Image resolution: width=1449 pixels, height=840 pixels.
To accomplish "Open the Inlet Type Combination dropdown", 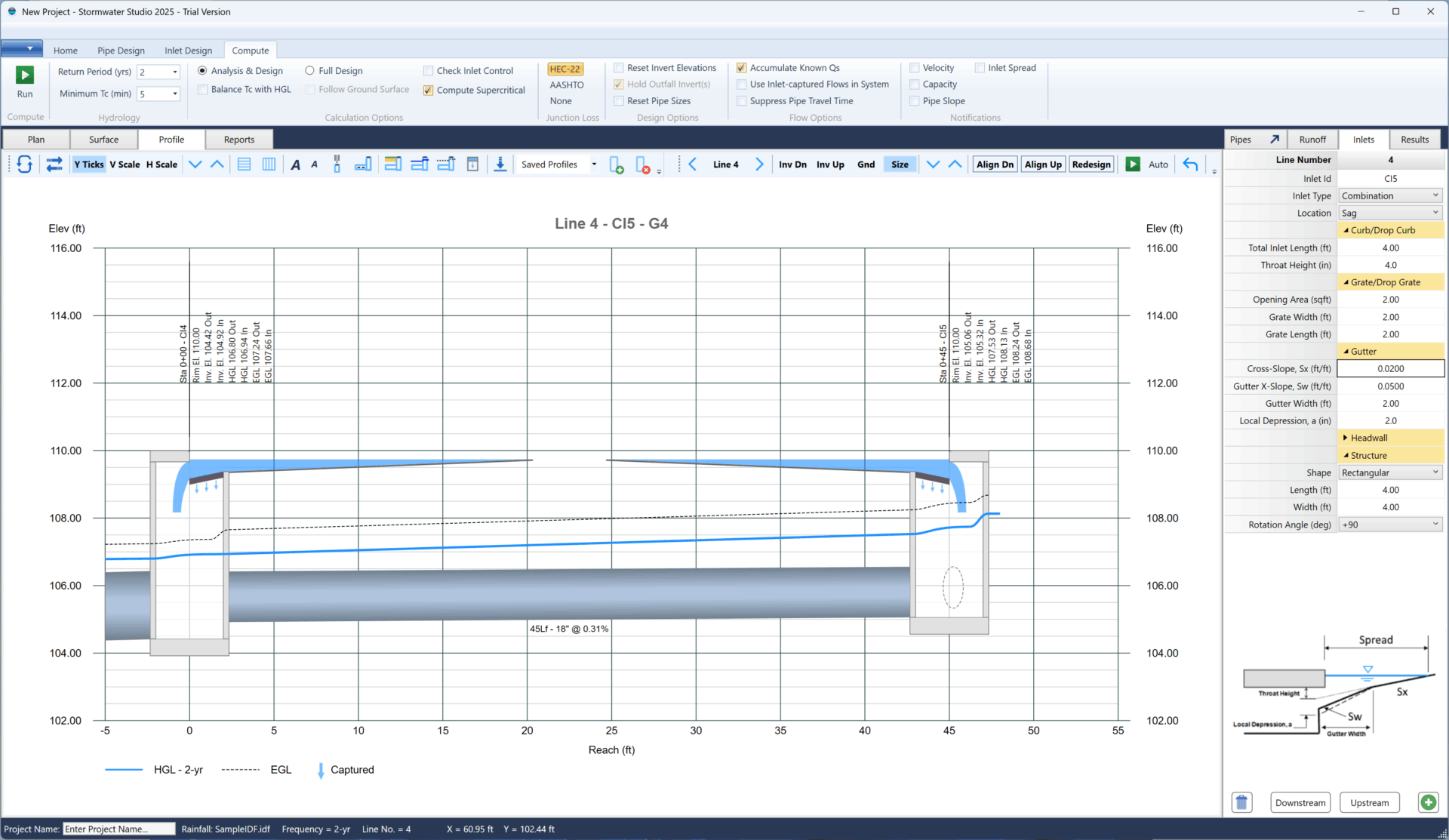I will coord(1390,196).
